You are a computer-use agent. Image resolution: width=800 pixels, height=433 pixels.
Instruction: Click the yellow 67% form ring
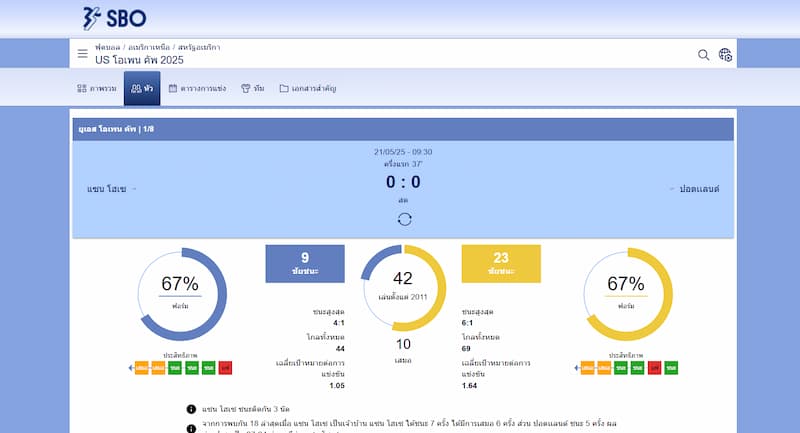[627, 294]
